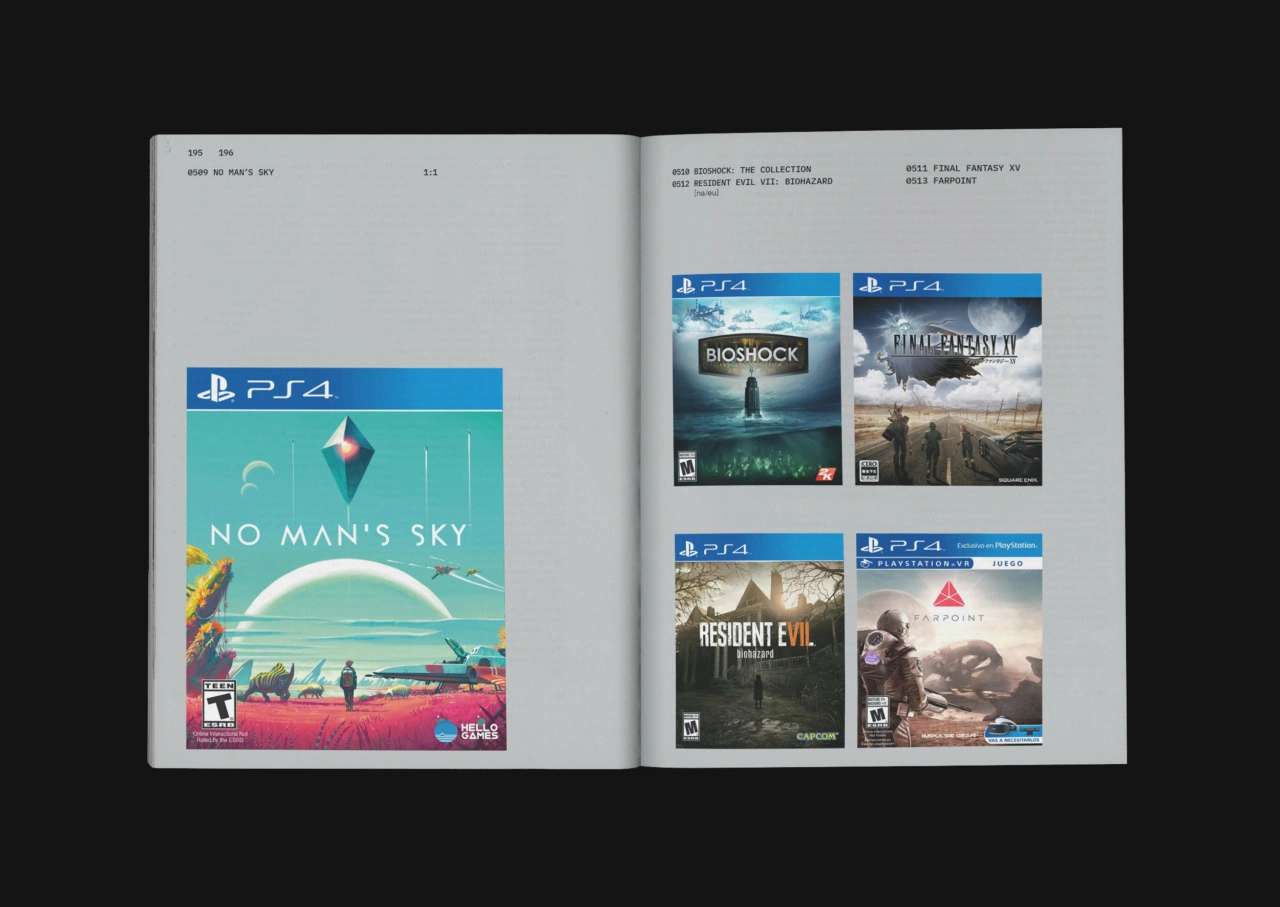
Task: Click the red triangle Farpoint emblem
Action: [947, 595]
